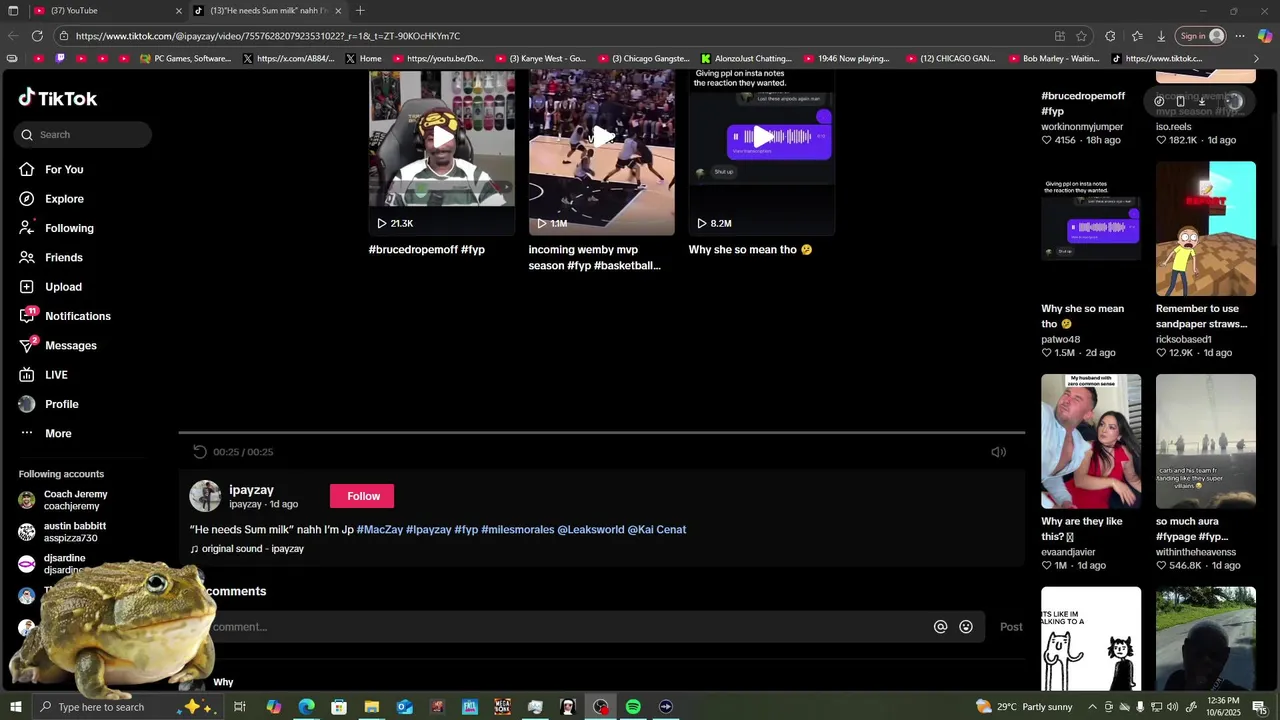Open Outlook from the taskbar
The image size is (1280, 720).
coord(404,707)
